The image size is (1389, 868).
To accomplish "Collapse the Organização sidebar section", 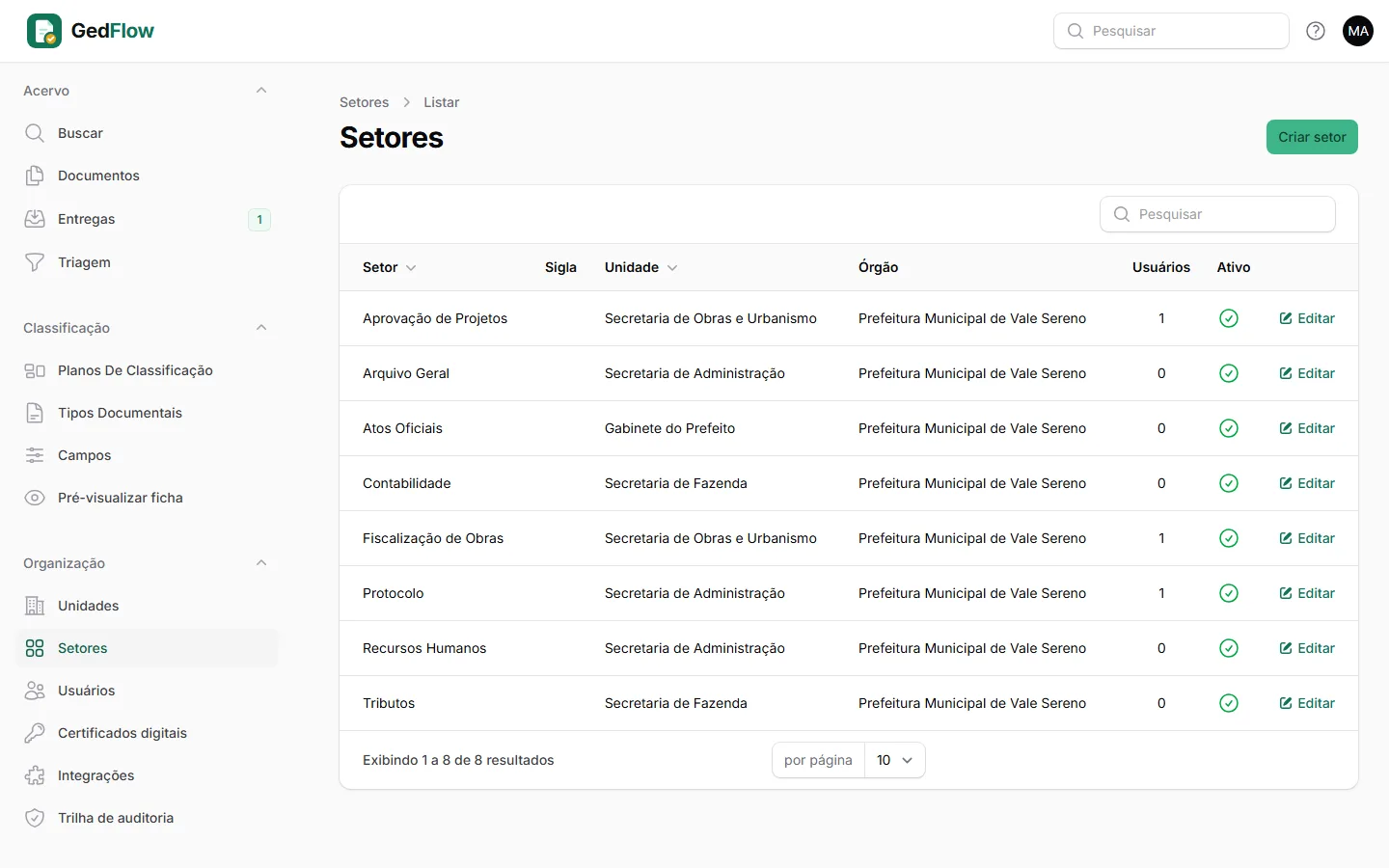I will tap(261, 563).
